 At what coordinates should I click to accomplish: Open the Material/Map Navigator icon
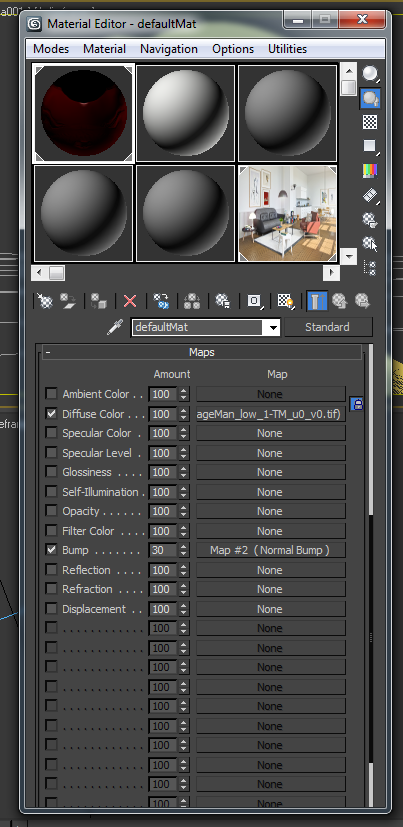tap(370, 268)
